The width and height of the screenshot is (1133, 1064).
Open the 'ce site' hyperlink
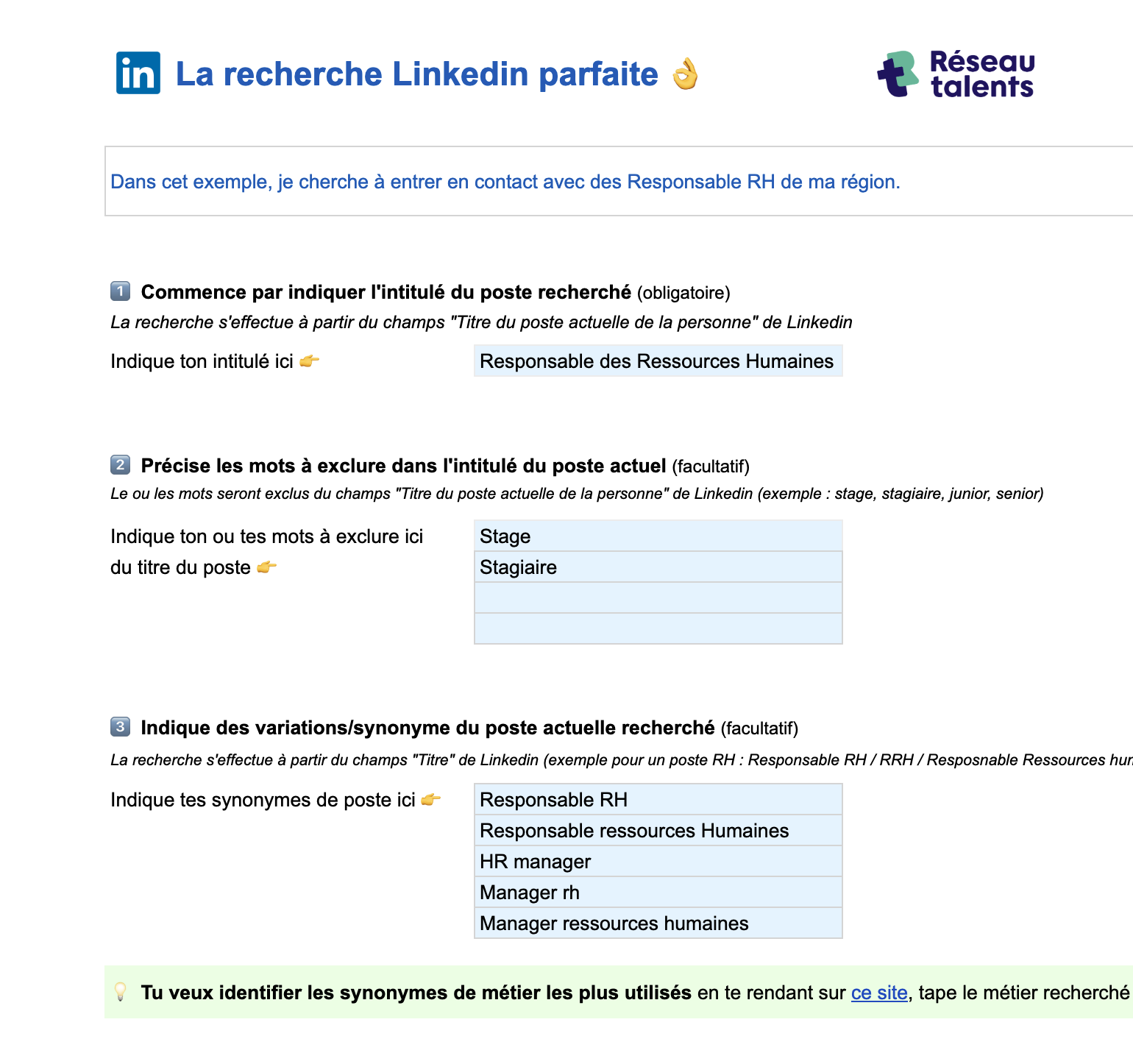(878, 993)
